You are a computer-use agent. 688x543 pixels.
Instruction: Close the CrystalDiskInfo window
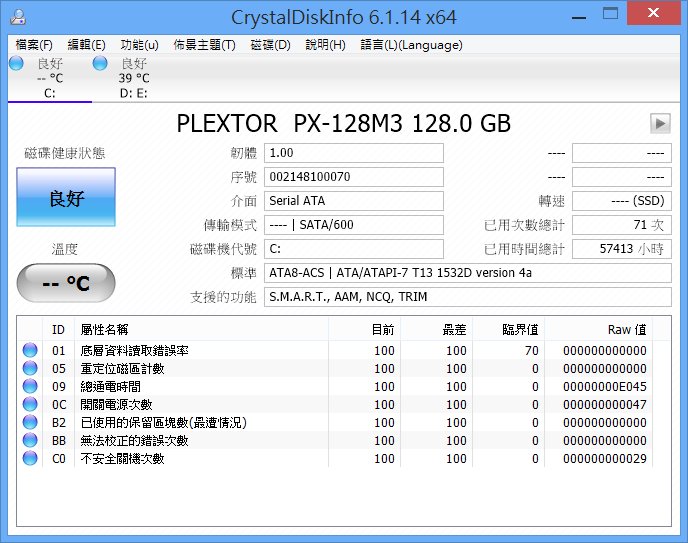653,13
